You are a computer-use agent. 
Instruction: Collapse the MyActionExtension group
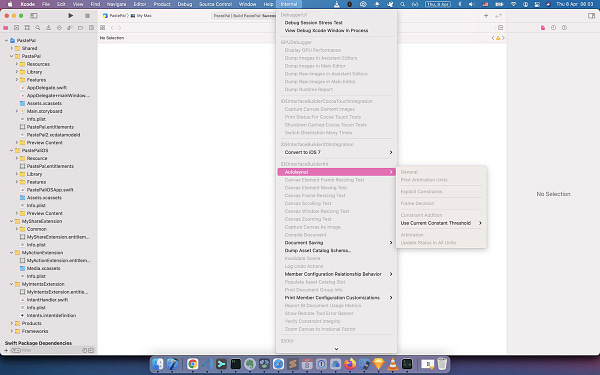click(12, 253)
